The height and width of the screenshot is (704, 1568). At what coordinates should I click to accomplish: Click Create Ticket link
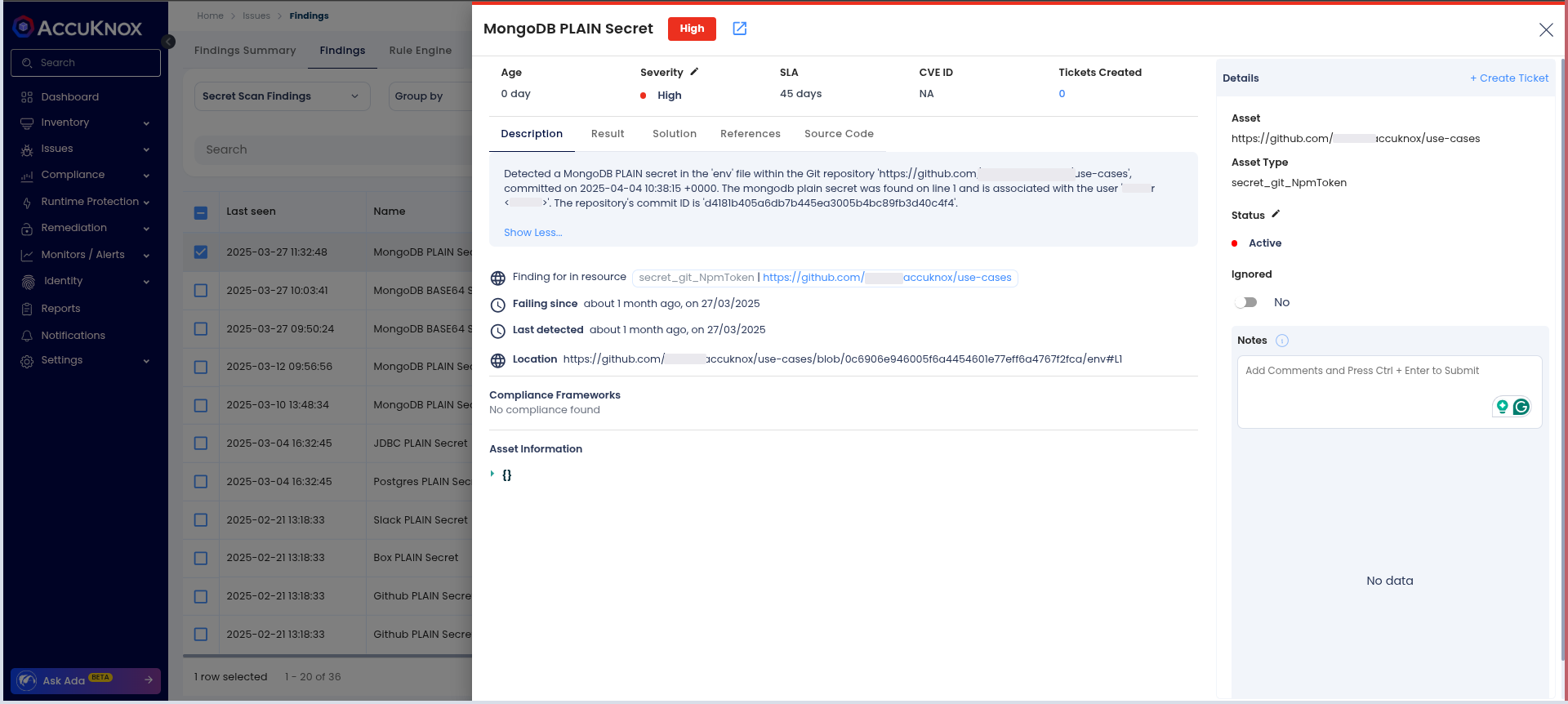pos(1509,78)
